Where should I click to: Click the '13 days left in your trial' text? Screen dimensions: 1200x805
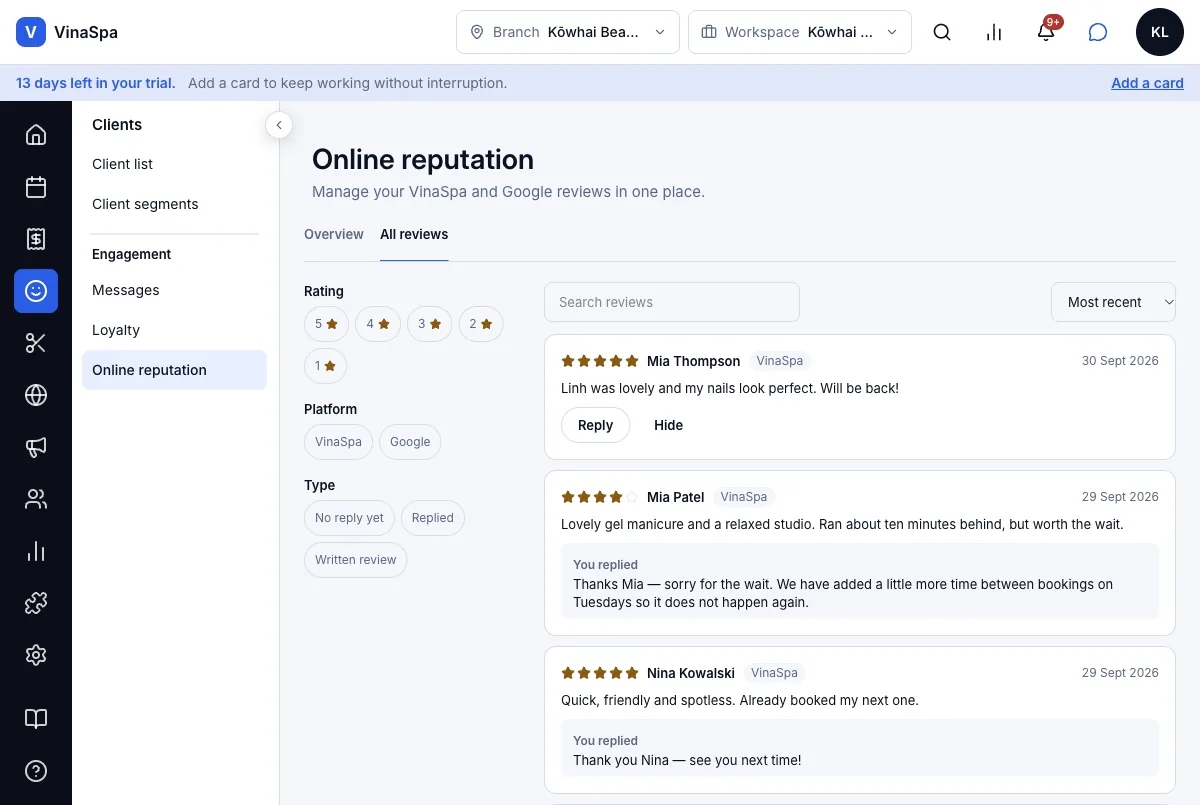95,83
